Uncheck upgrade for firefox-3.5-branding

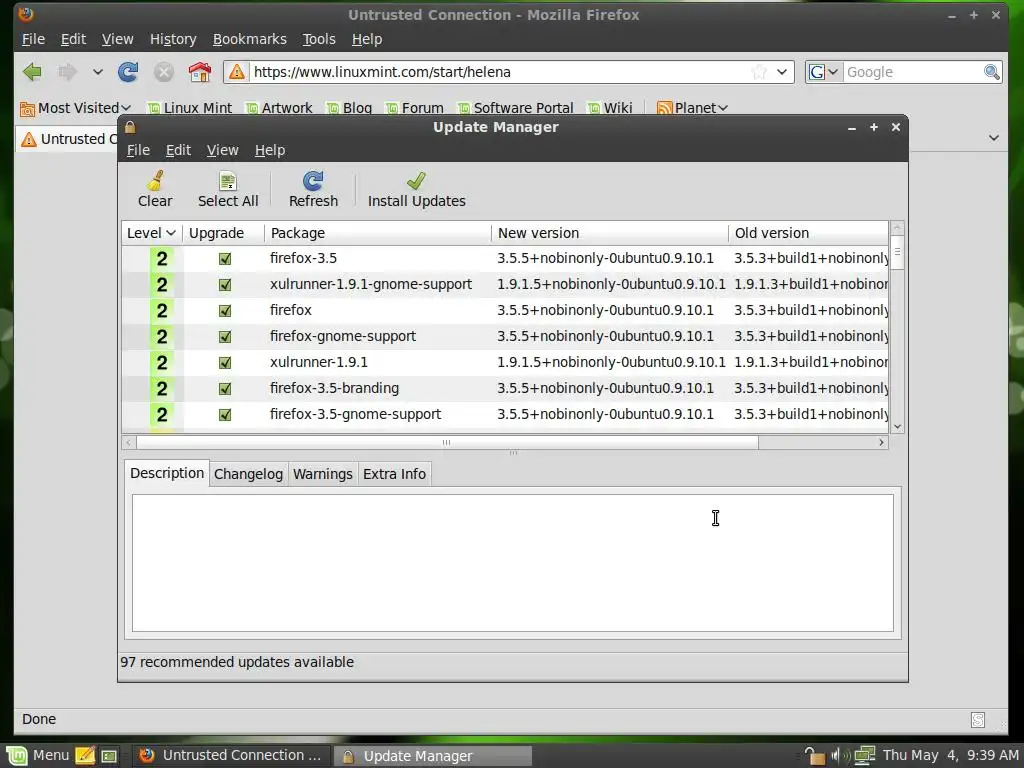225,389
